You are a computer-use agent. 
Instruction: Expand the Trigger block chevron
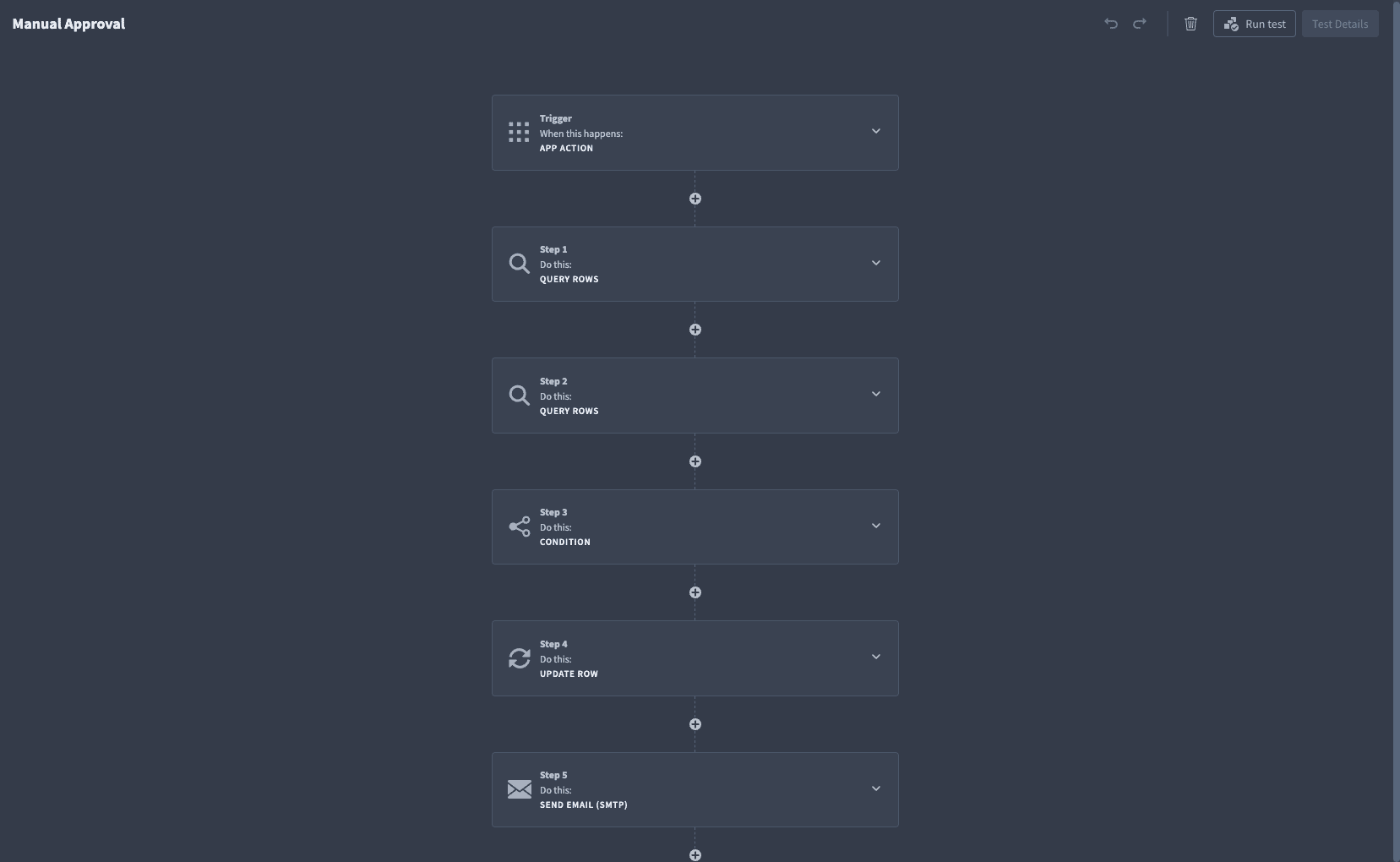(x=876, y=131)
